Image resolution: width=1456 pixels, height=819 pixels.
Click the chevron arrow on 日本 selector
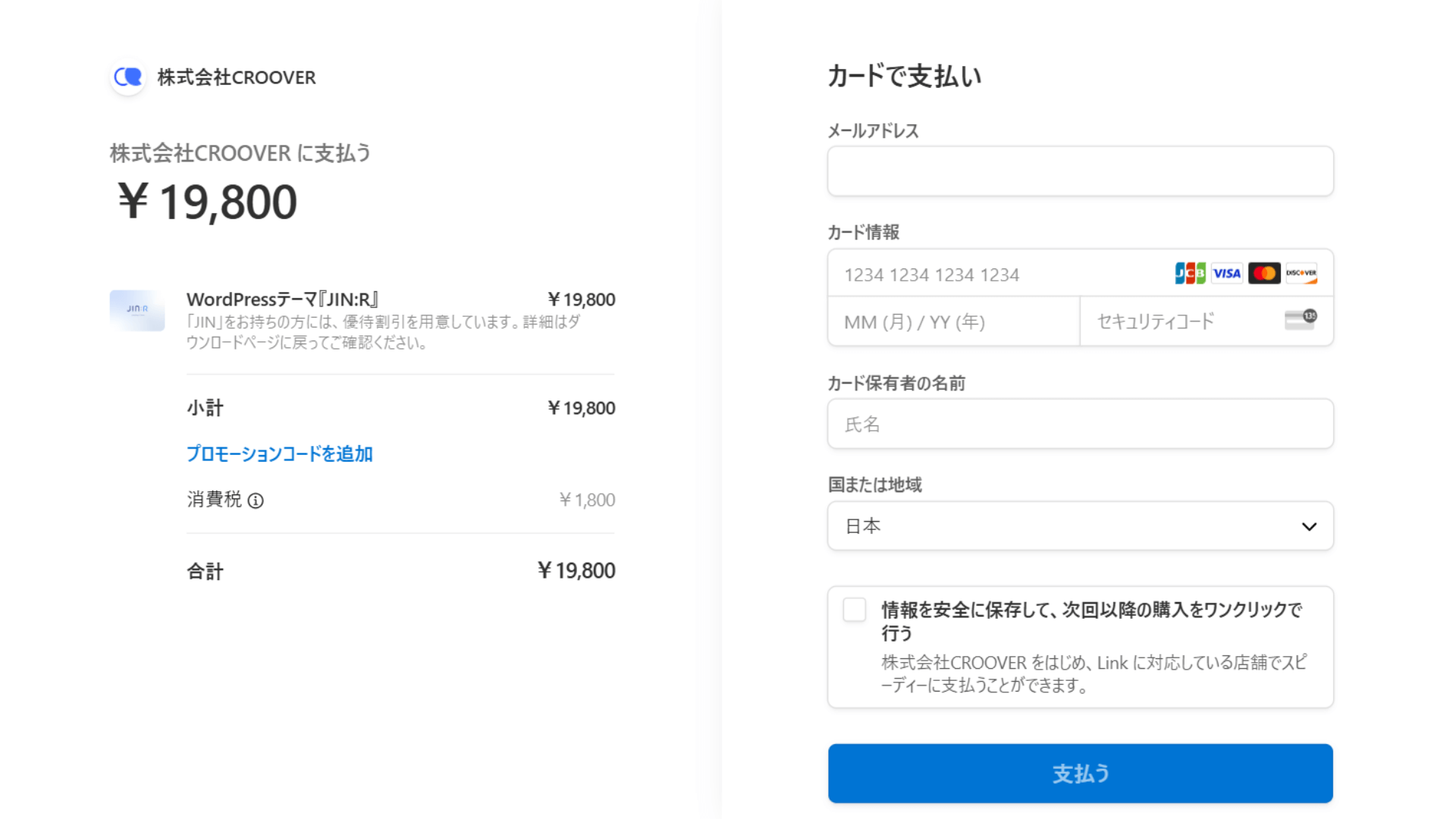point(1309,526)
